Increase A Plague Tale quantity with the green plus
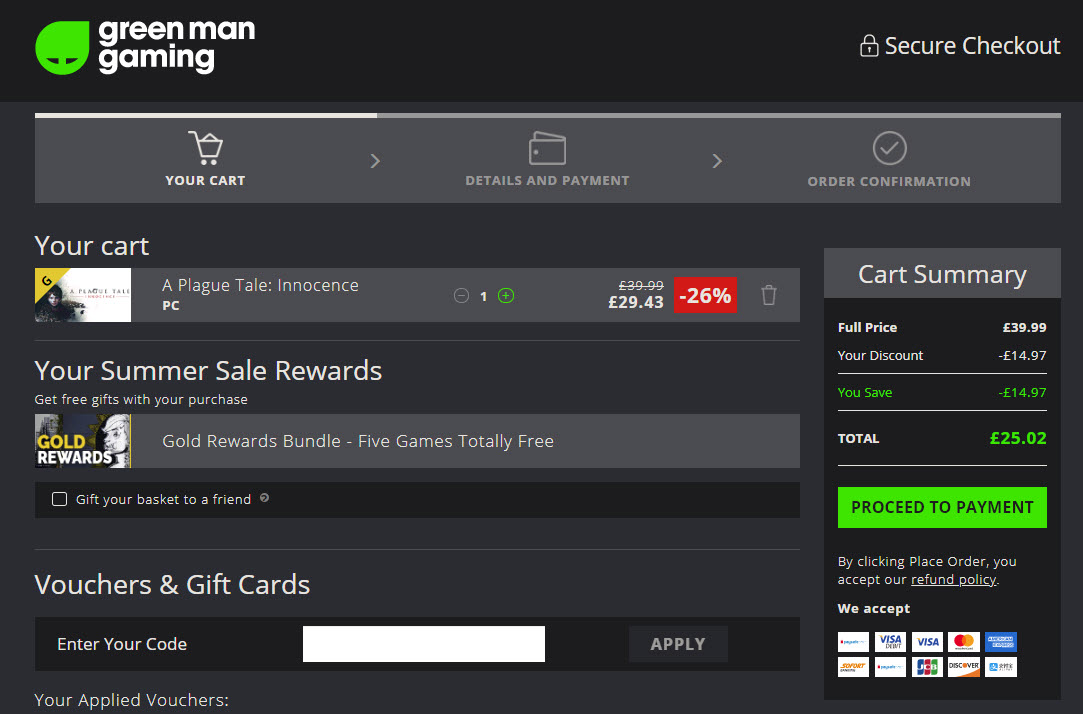 coord(506,296)
